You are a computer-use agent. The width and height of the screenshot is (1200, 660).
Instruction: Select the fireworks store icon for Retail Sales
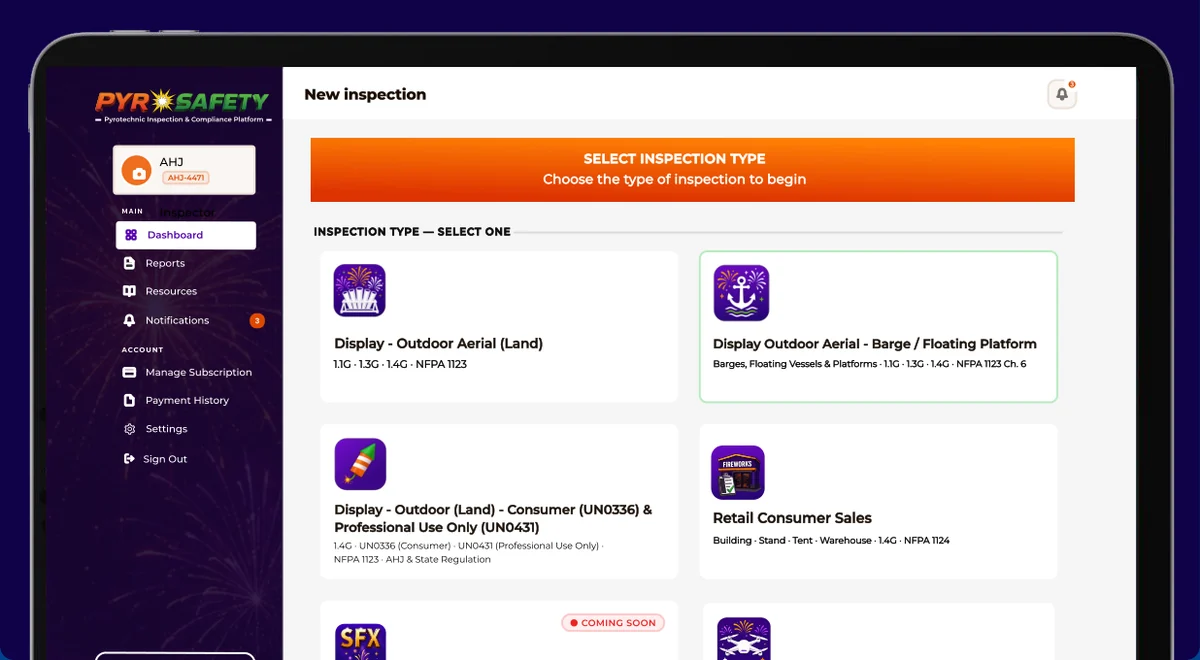(738, 472)
